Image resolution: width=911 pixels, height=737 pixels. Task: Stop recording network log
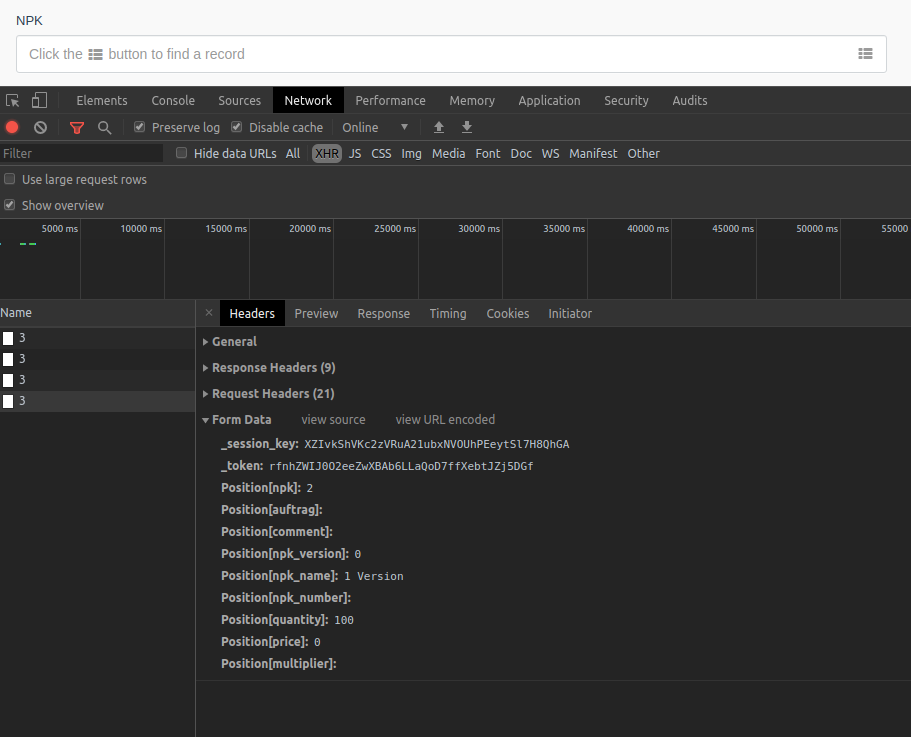[11, 127]
